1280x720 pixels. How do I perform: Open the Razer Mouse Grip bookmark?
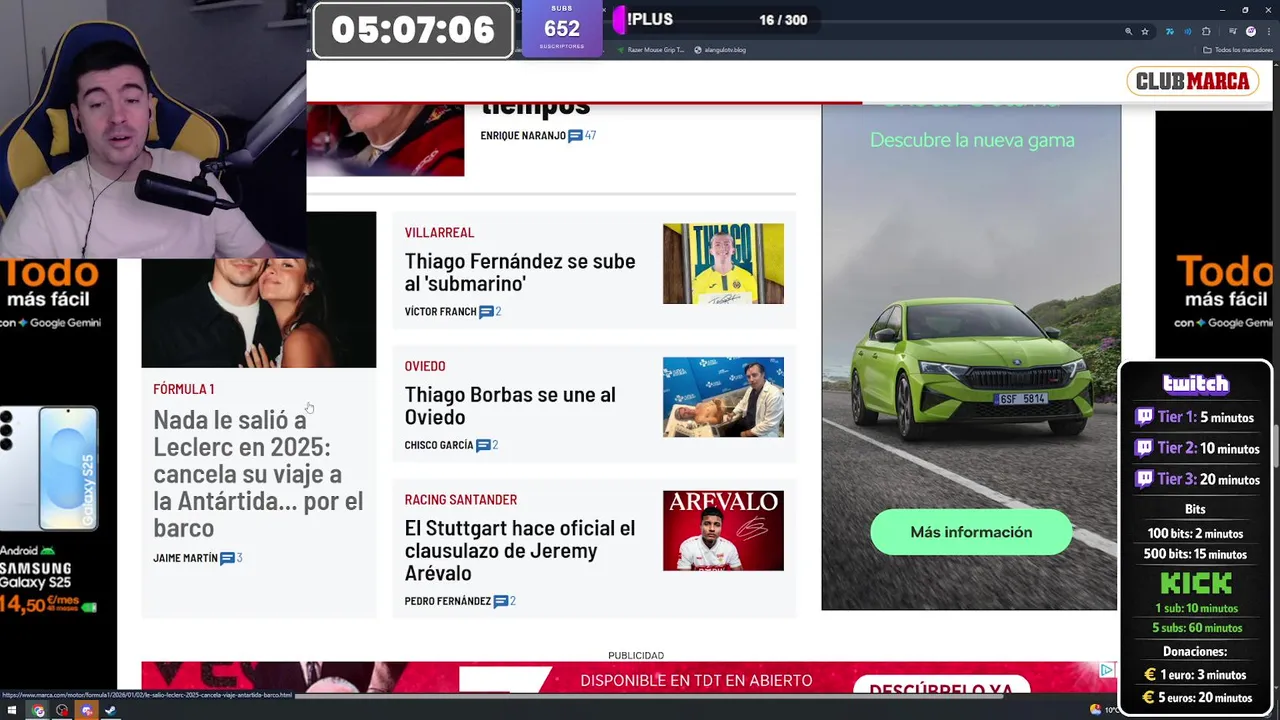[650, 50]
